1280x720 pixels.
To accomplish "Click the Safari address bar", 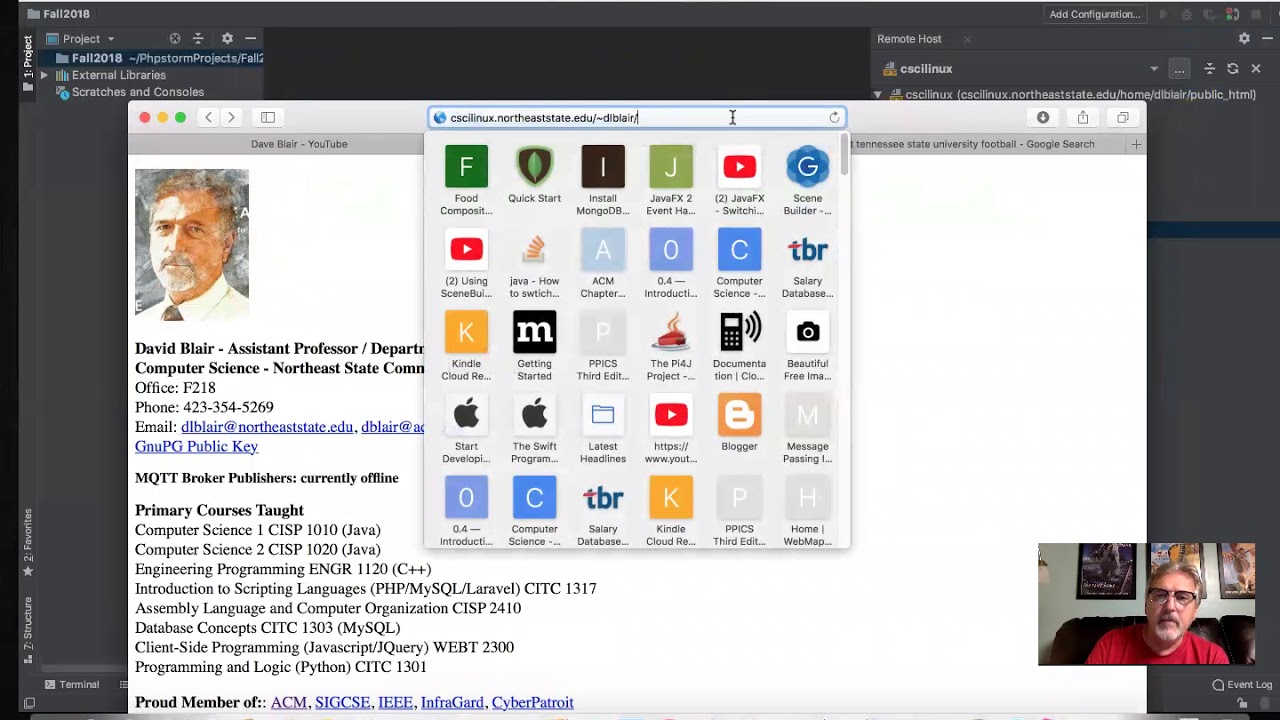I will (637, 118).
